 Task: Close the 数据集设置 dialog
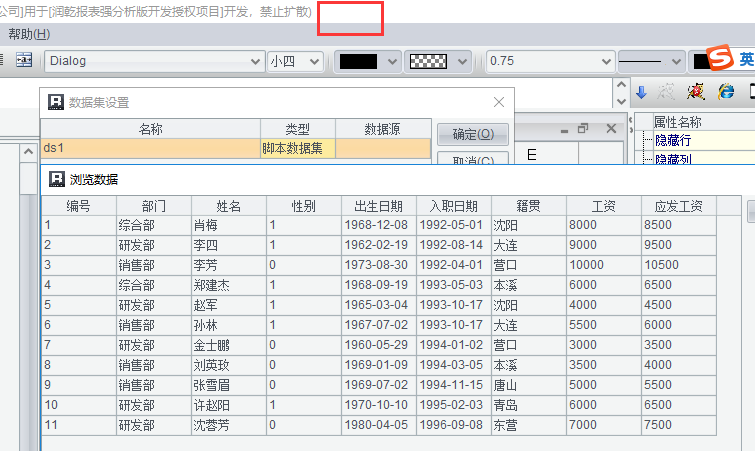[x=499, y=102]
